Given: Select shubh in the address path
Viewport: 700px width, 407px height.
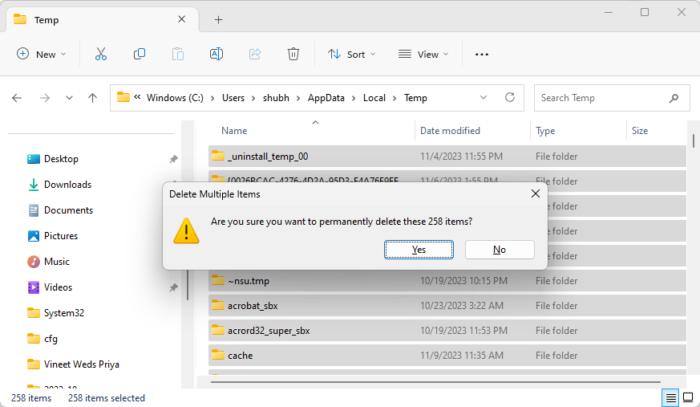Looking at the screenshot, I should tap(276, 98).
